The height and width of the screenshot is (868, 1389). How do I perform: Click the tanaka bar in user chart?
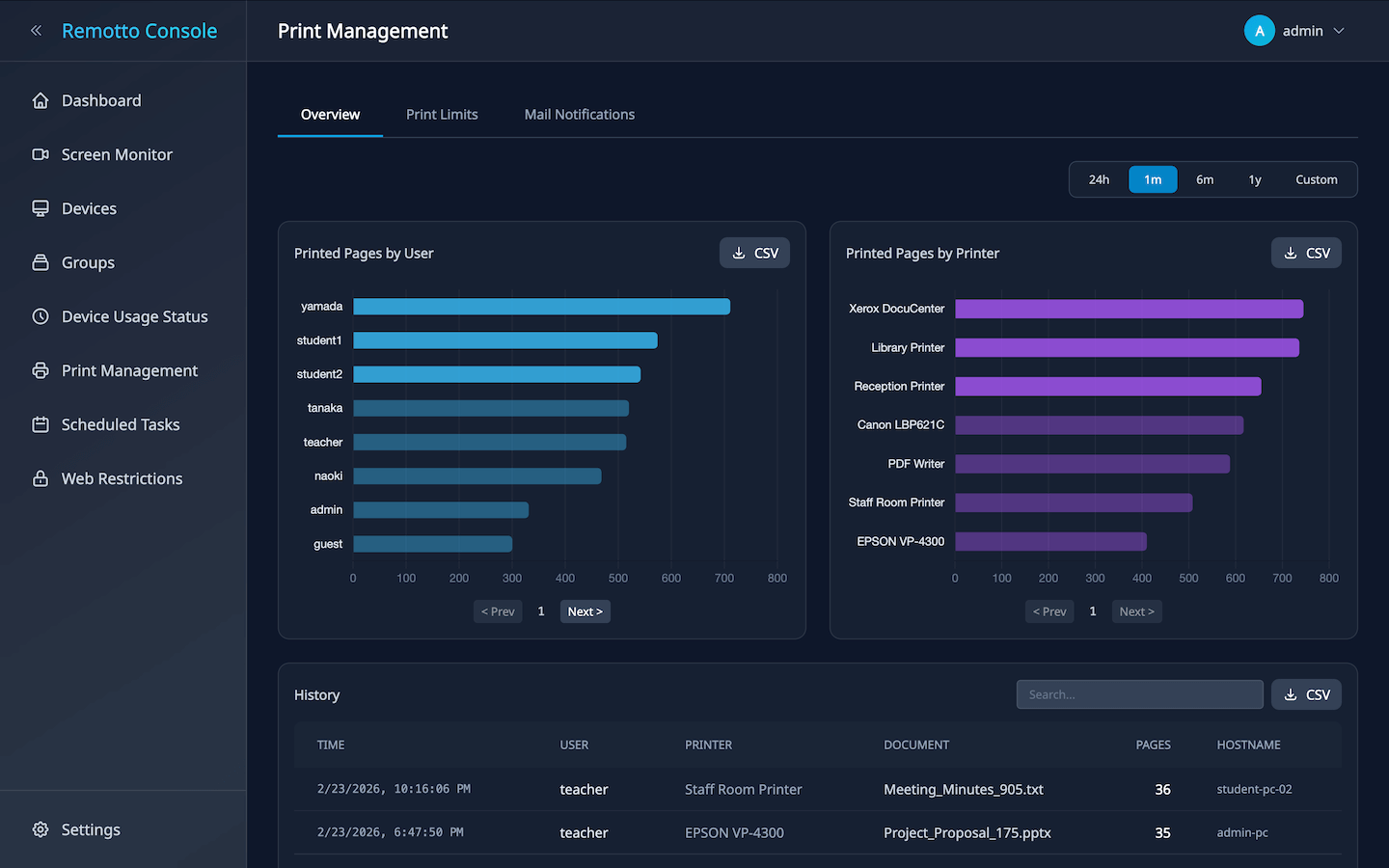491,408
